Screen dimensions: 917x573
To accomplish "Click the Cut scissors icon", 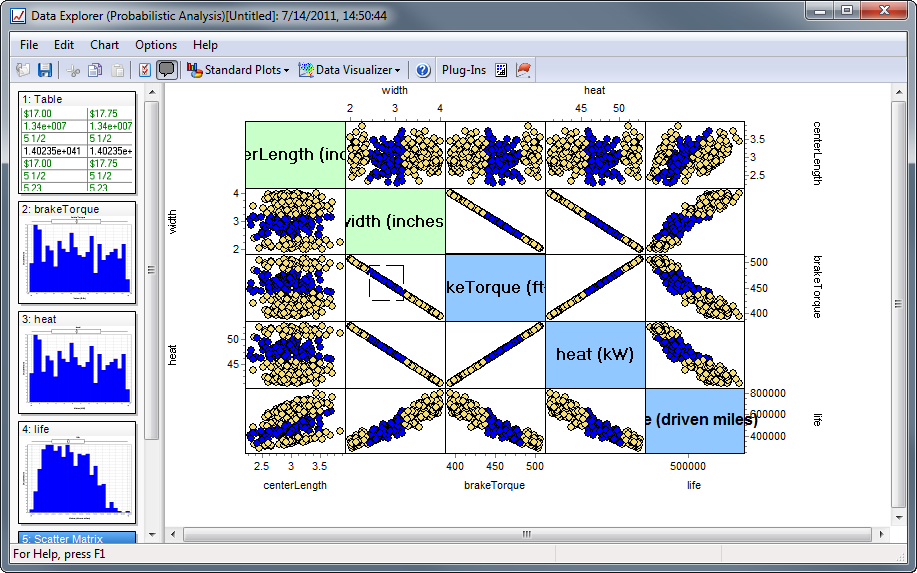I will coord(73,70).
